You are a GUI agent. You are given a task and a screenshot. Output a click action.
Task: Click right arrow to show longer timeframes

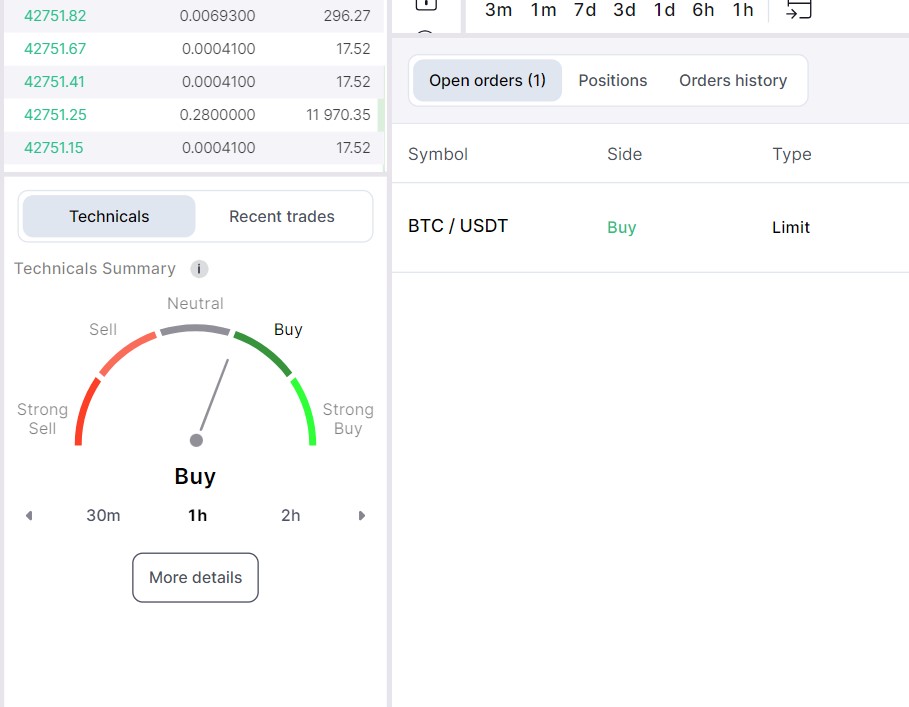click(x=362, y=516)
